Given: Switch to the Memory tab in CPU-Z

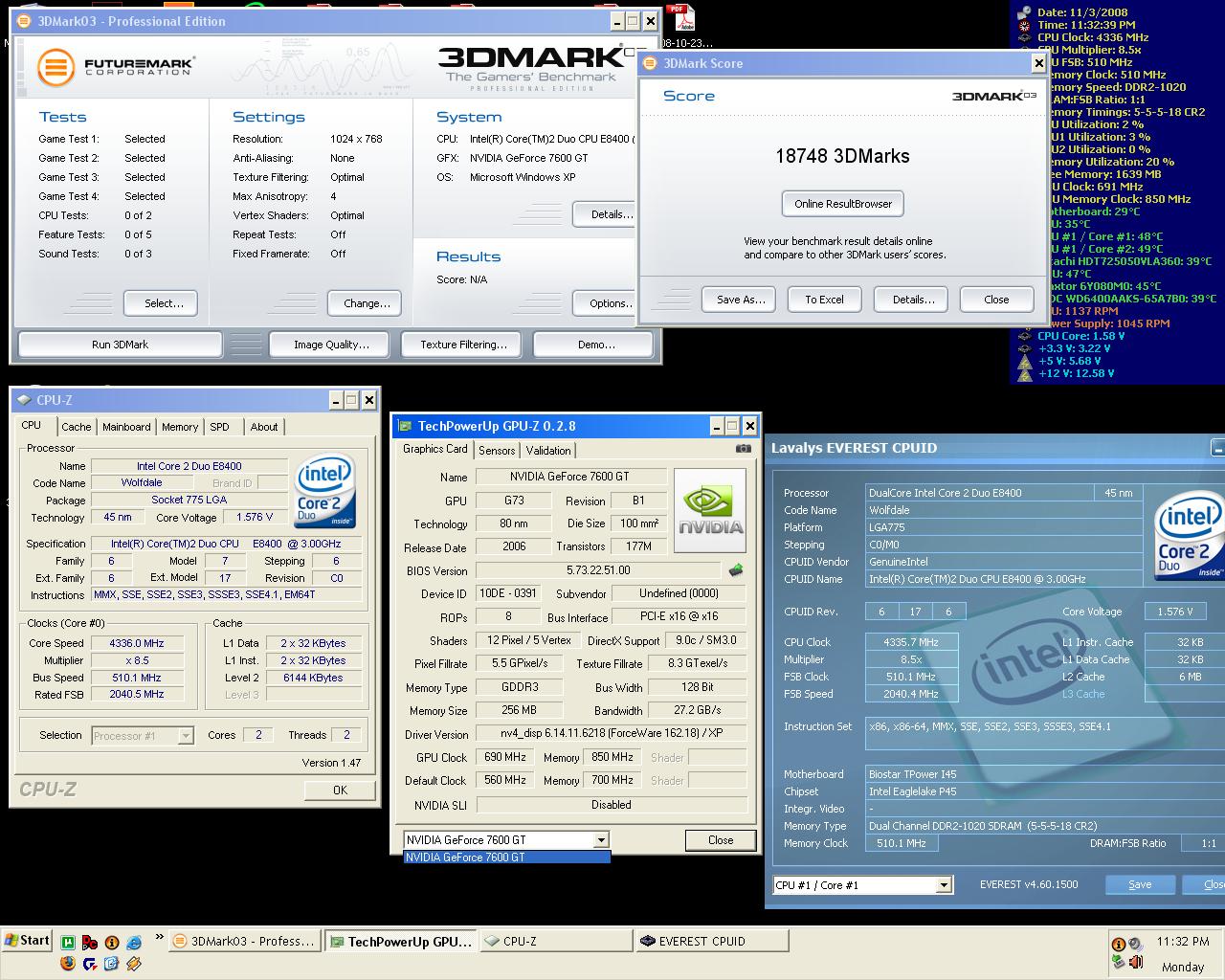Looking at the screenshot, I should tap(180, 427).
